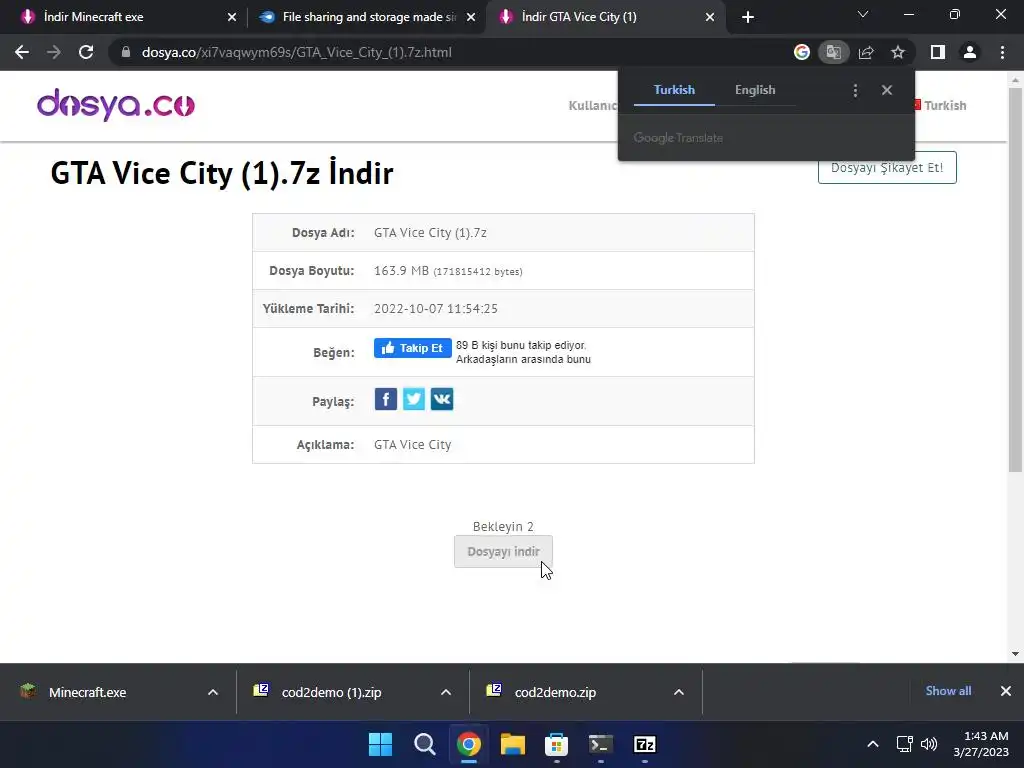
Task: Close the downloads bar
Action: point(1006,691)
